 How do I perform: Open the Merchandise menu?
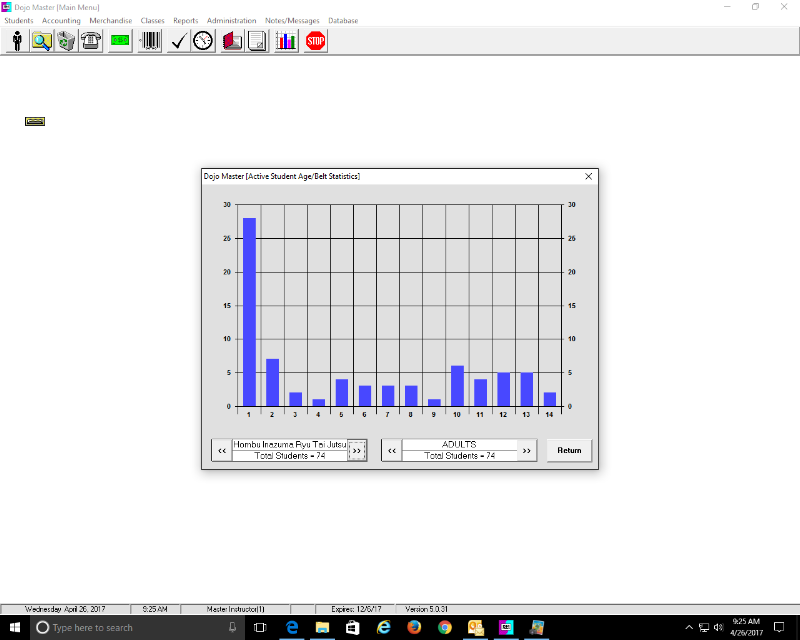click(111, 20)
